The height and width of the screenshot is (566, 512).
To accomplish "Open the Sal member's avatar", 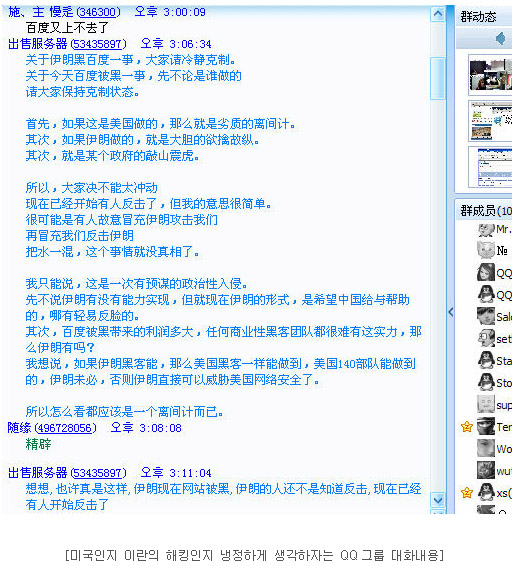I will (486, 316).
